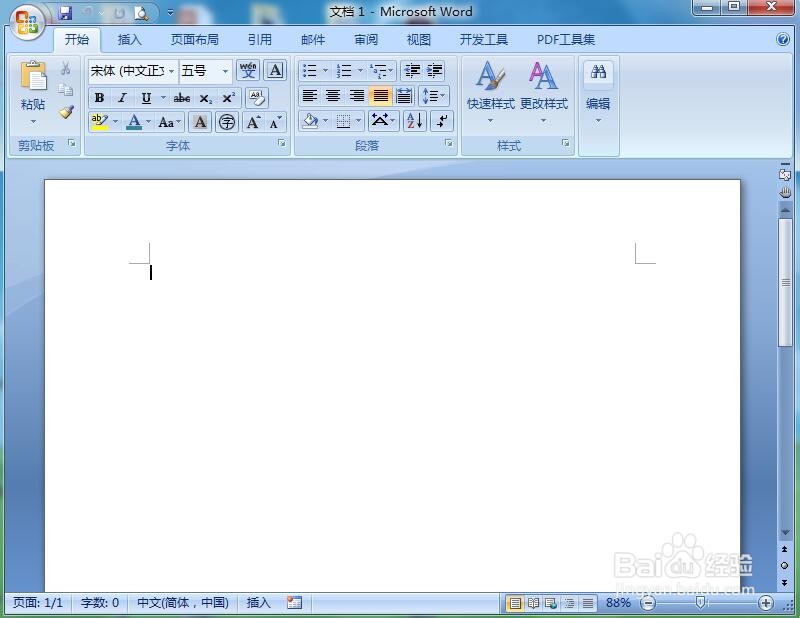The height and width of the screenshot is (618, 800).
Task: Open Word Help (question mark icon)
Action: pos(783,39)
